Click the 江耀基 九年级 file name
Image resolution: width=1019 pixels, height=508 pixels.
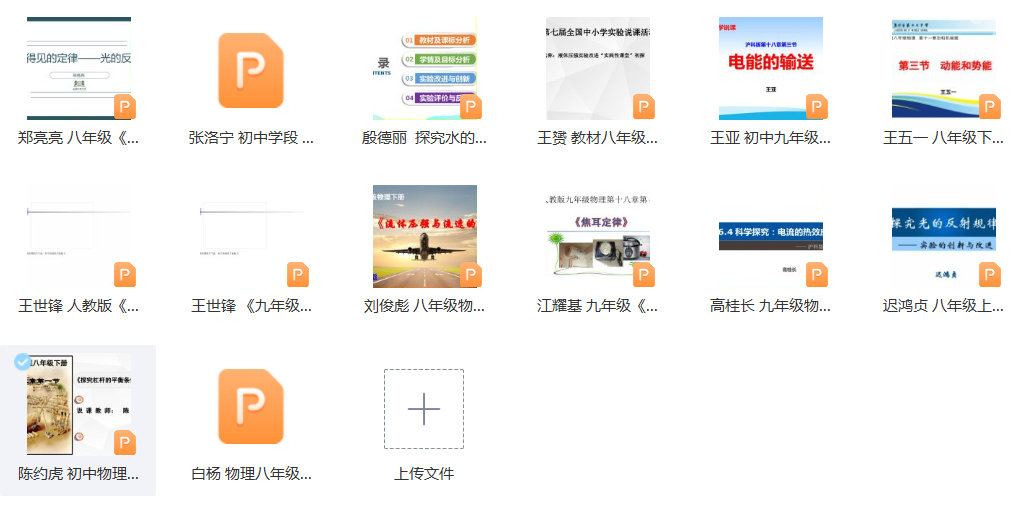click(597, 306)
